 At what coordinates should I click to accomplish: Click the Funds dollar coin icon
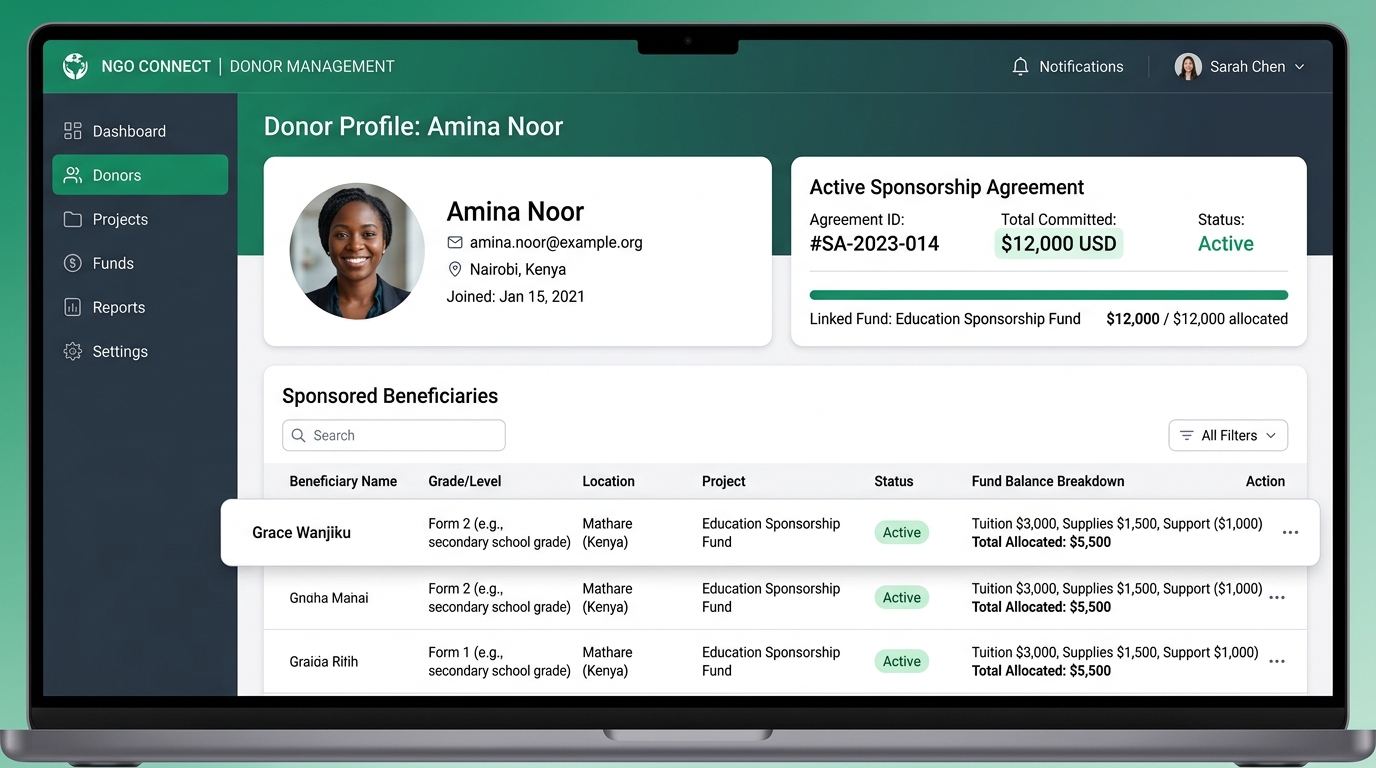tap(72, 263)
